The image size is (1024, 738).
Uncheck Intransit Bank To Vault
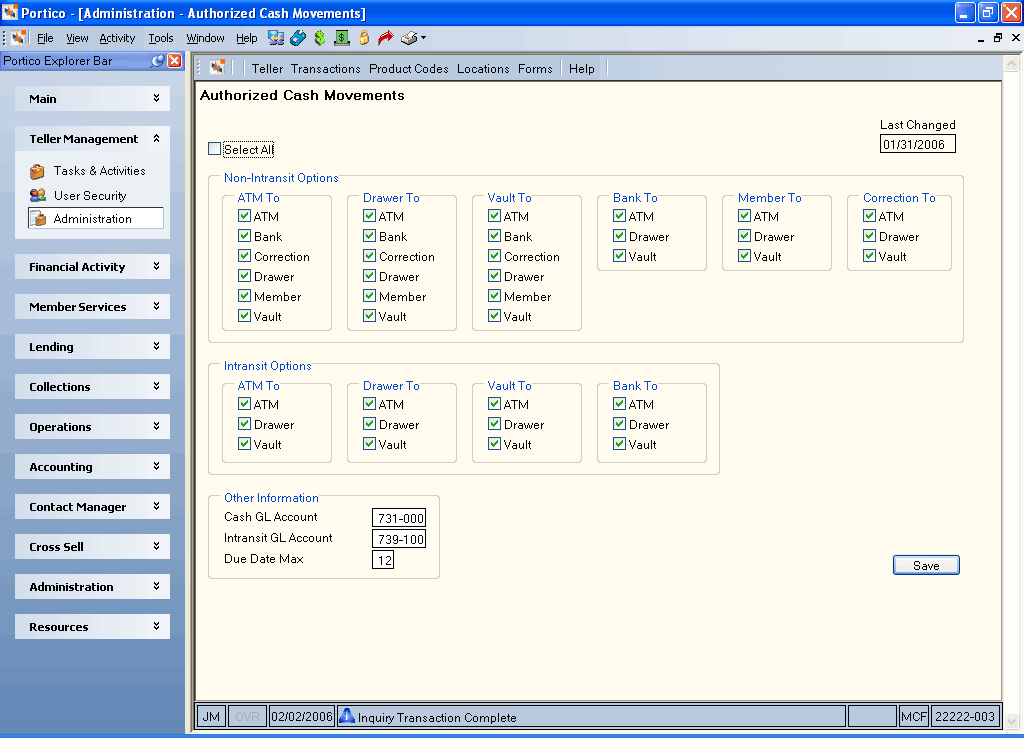619,444
